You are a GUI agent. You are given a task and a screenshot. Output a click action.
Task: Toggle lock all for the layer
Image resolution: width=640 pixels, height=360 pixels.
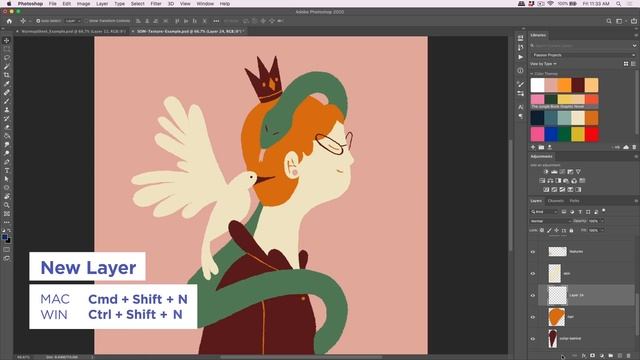point(571,230)
